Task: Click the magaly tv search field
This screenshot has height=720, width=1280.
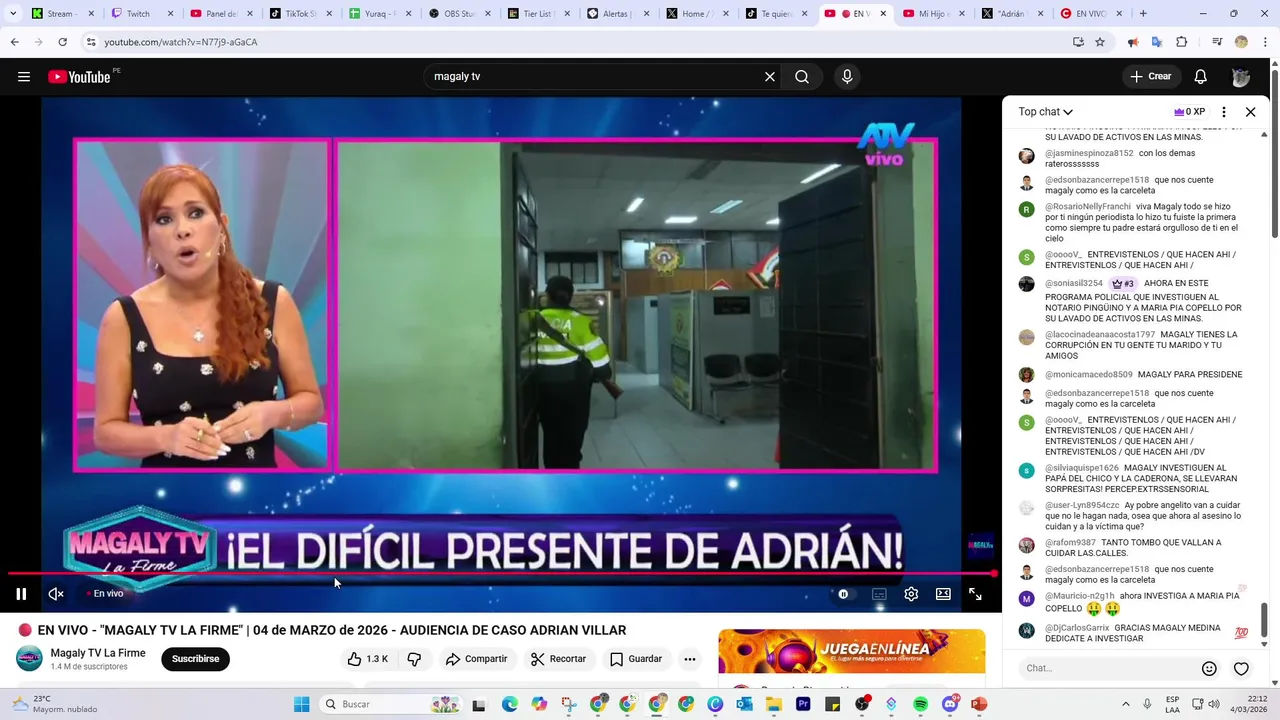Action: tap(595, 77)
